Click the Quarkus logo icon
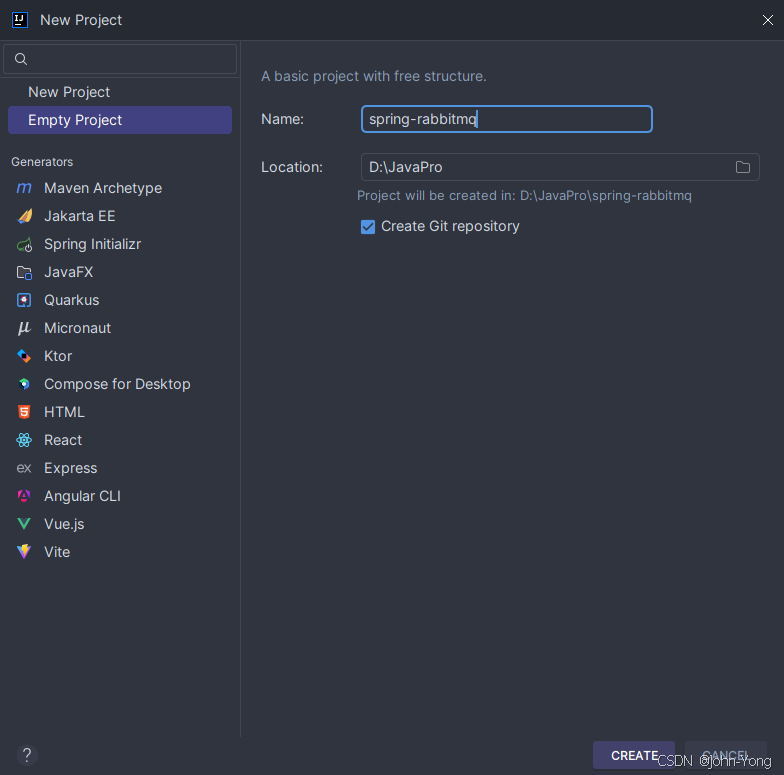Screen dimensions: 784x775 pyautogui.click(x=24, y=300)
